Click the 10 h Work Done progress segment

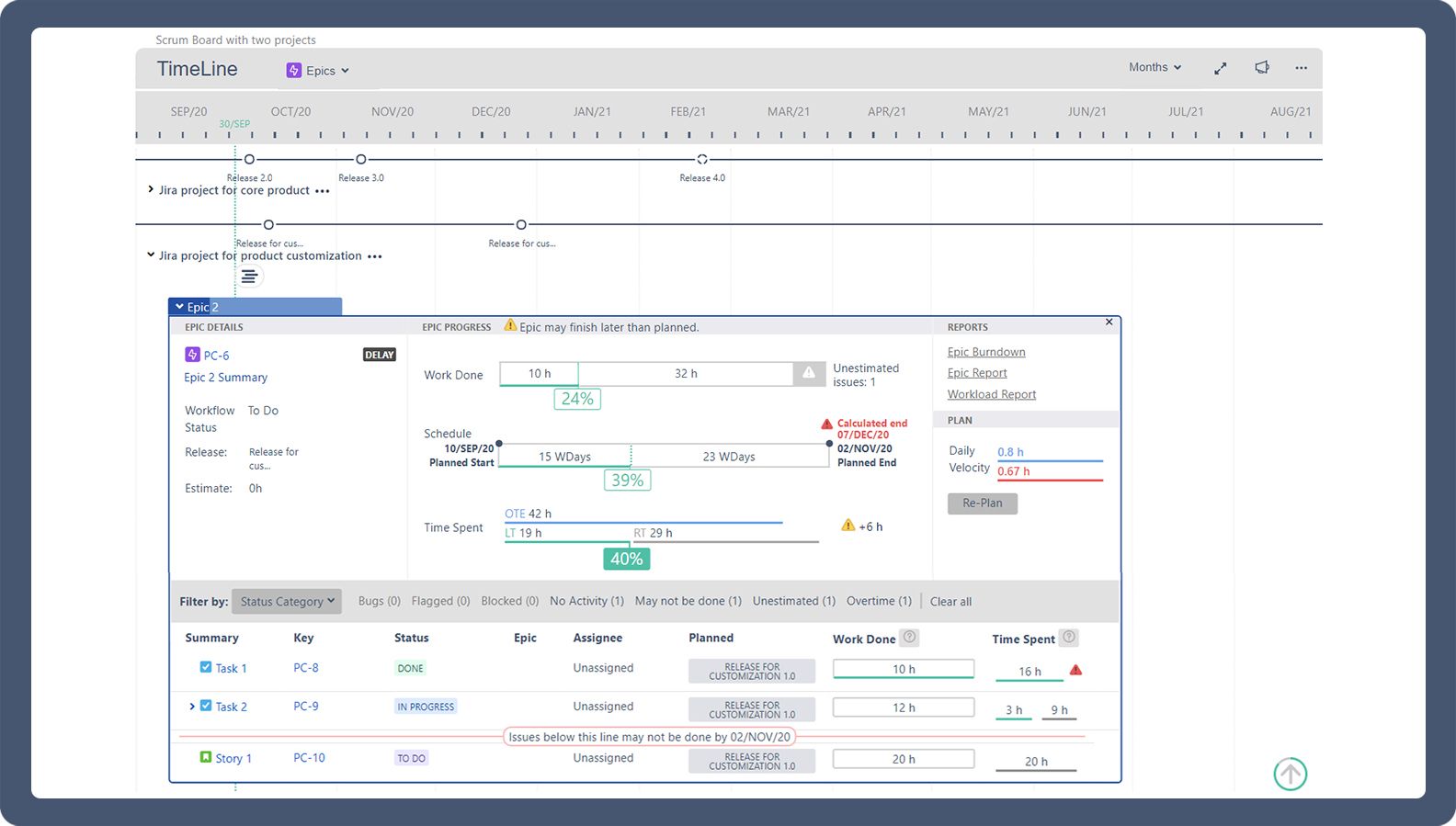(x=540, y=373)
